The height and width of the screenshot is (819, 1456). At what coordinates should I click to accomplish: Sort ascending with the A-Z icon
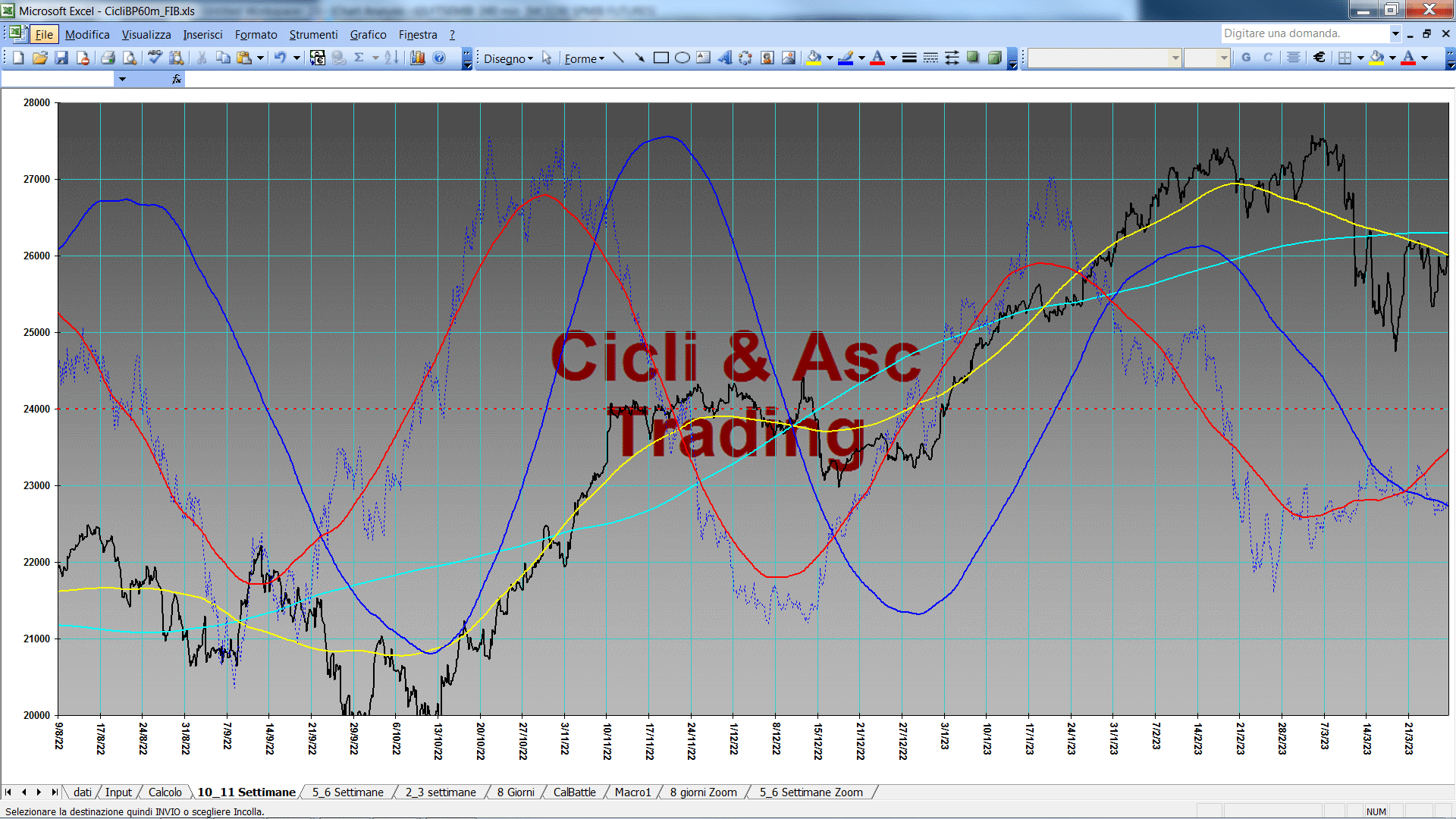click(391, 58)
